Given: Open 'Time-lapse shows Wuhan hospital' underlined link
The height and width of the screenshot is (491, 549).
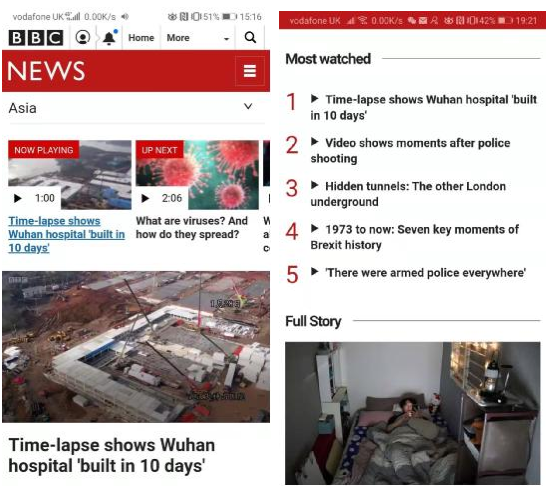Looking at the screenshot, I should 66,234.
